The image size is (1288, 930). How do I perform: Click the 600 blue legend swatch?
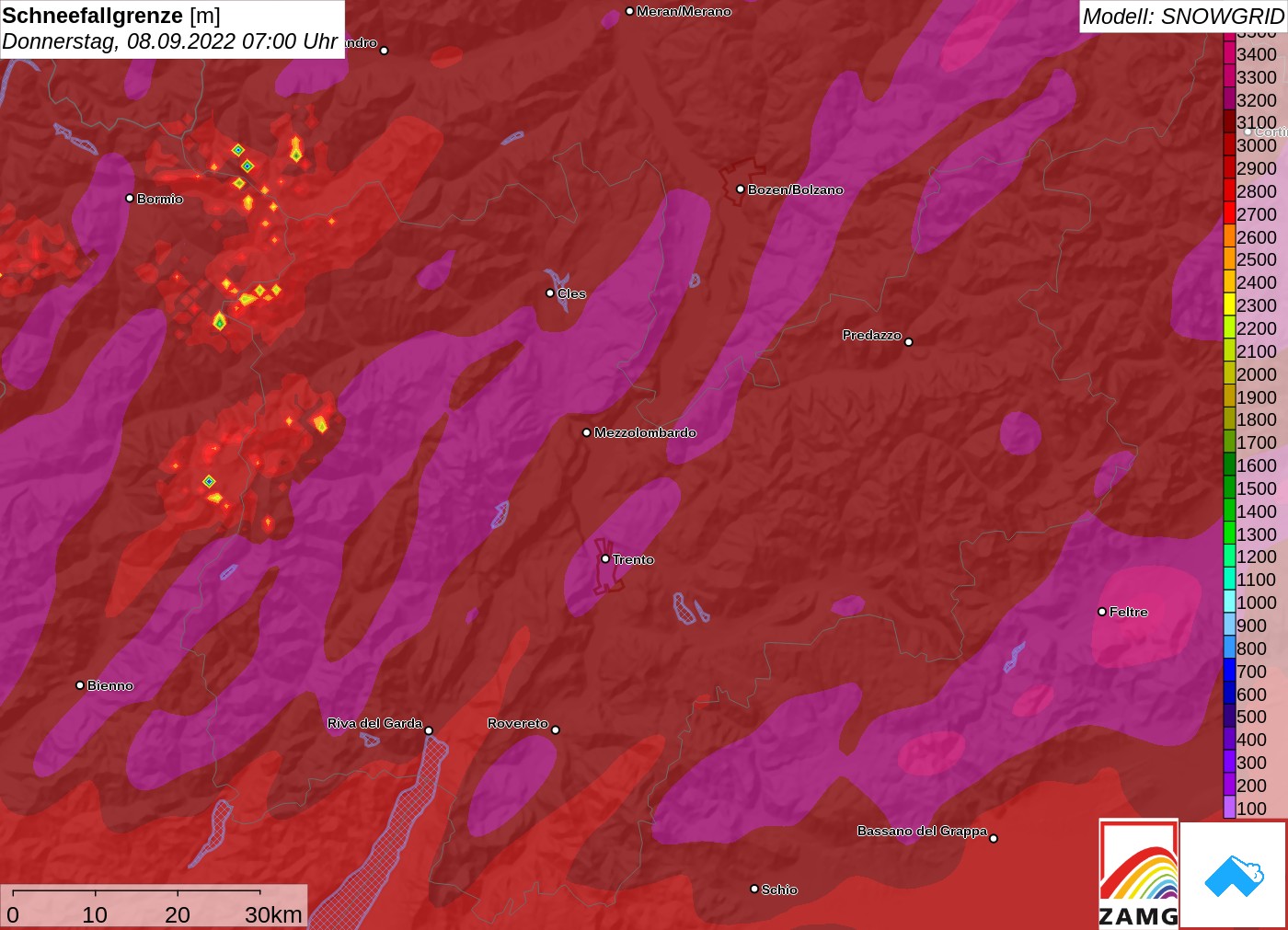pyautogui.click(x=1229, y=694)
